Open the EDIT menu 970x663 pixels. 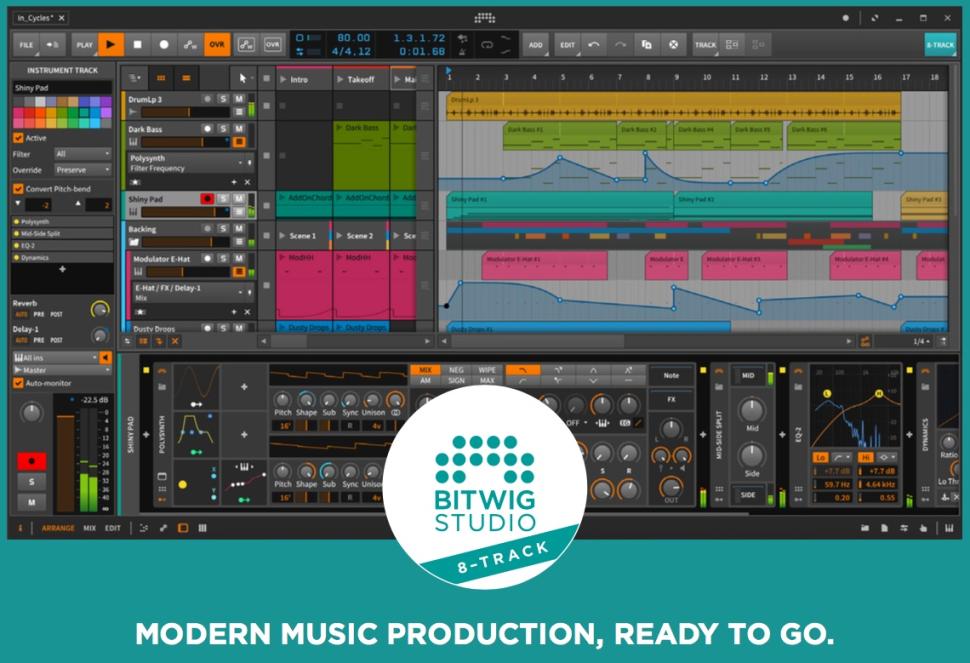(x=567, y=45)
